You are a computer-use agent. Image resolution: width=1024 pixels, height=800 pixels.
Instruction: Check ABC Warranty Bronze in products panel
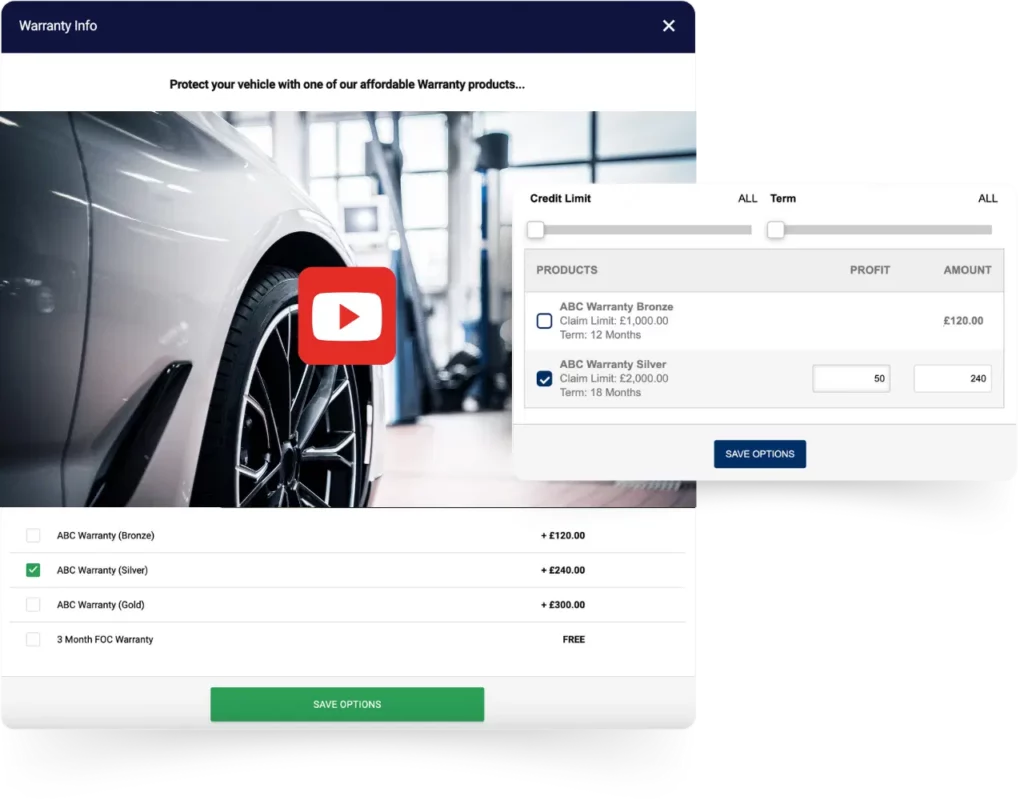[544, 321]
